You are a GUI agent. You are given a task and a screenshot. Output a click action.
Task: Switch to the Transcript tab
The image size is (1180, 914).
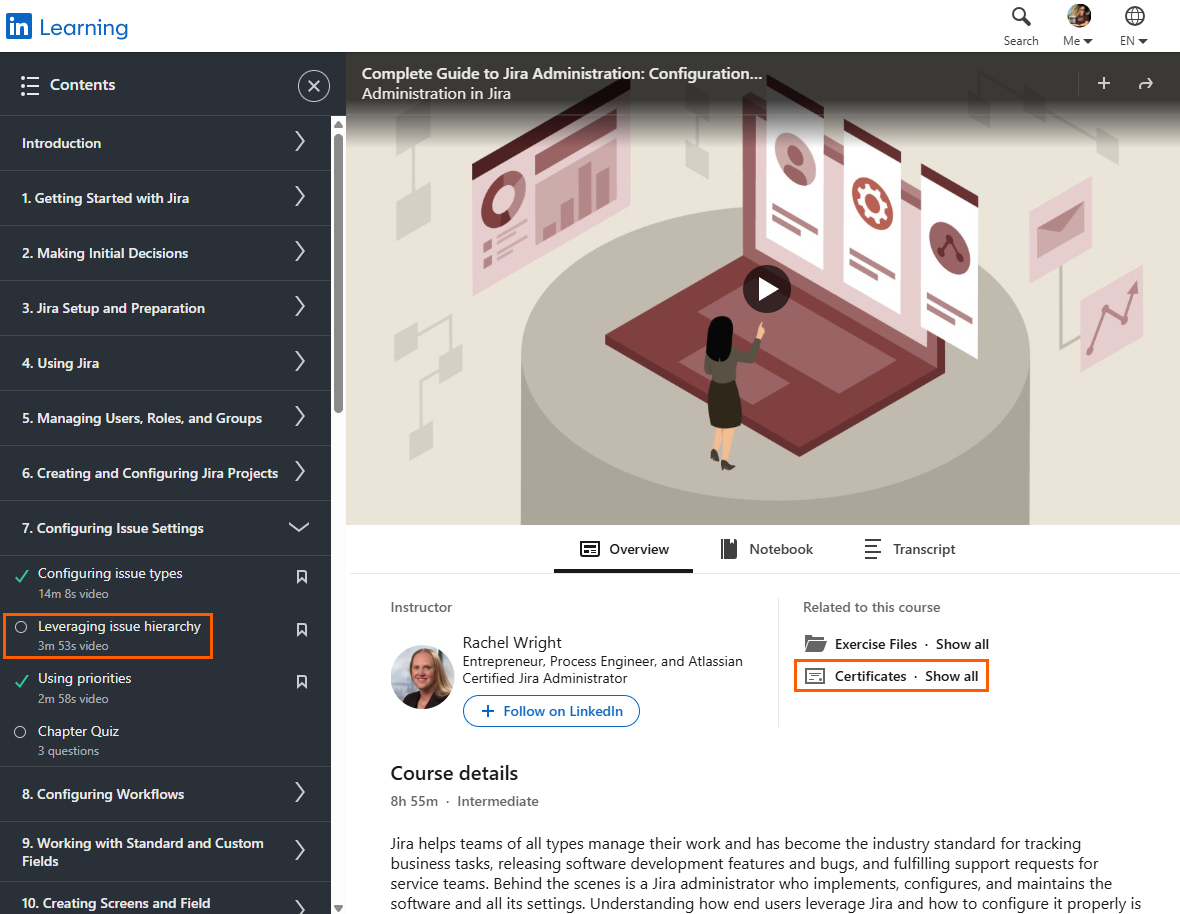[910, 549]
